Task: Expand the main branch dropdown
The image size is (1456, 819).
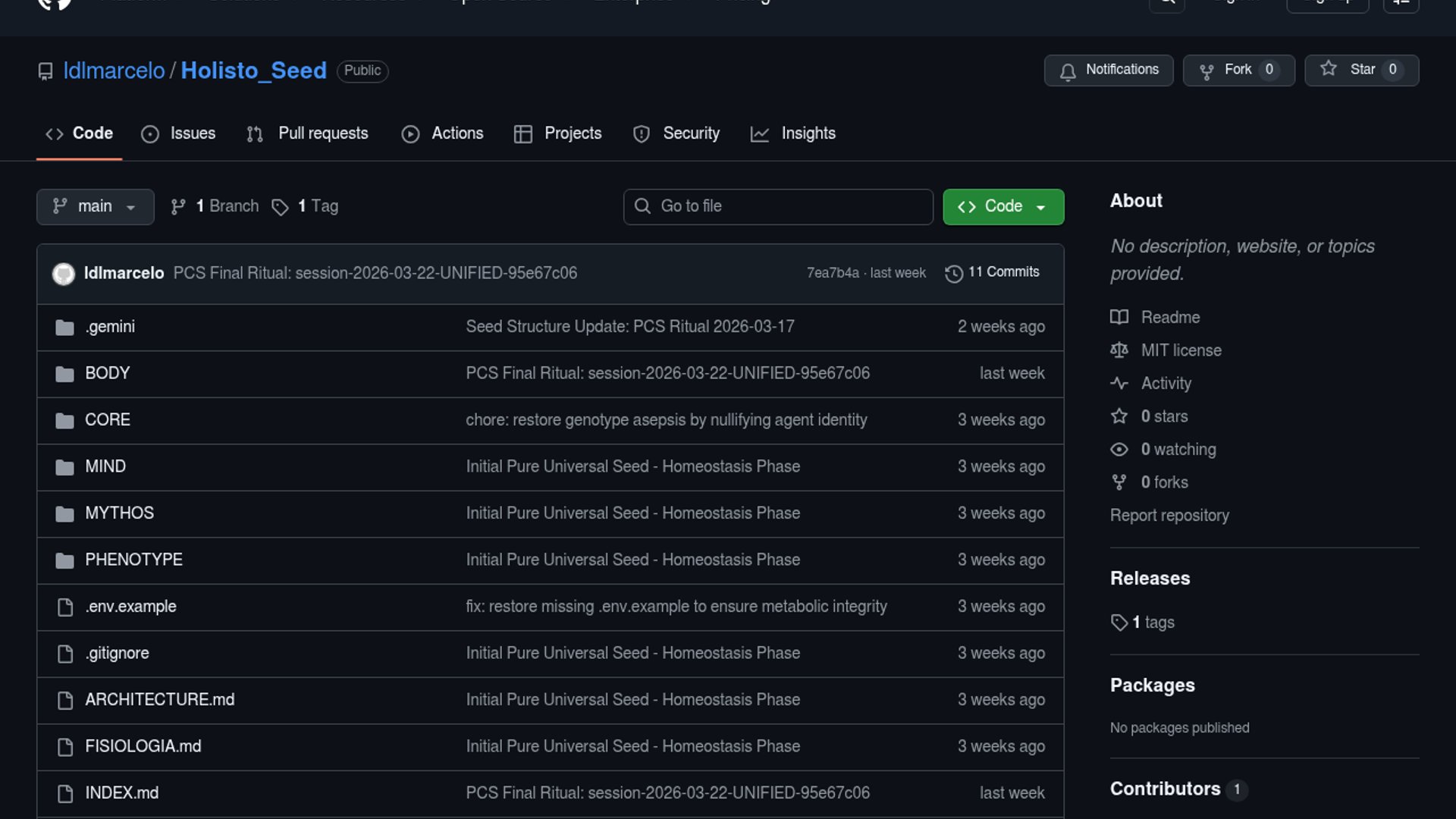Action: [x=95, y=206]
